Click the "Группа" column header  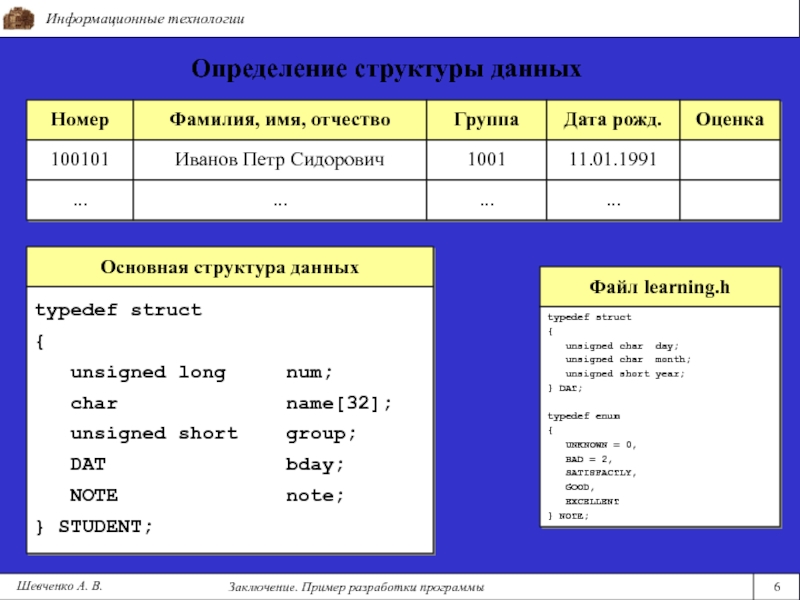click(x=486, y=120)
